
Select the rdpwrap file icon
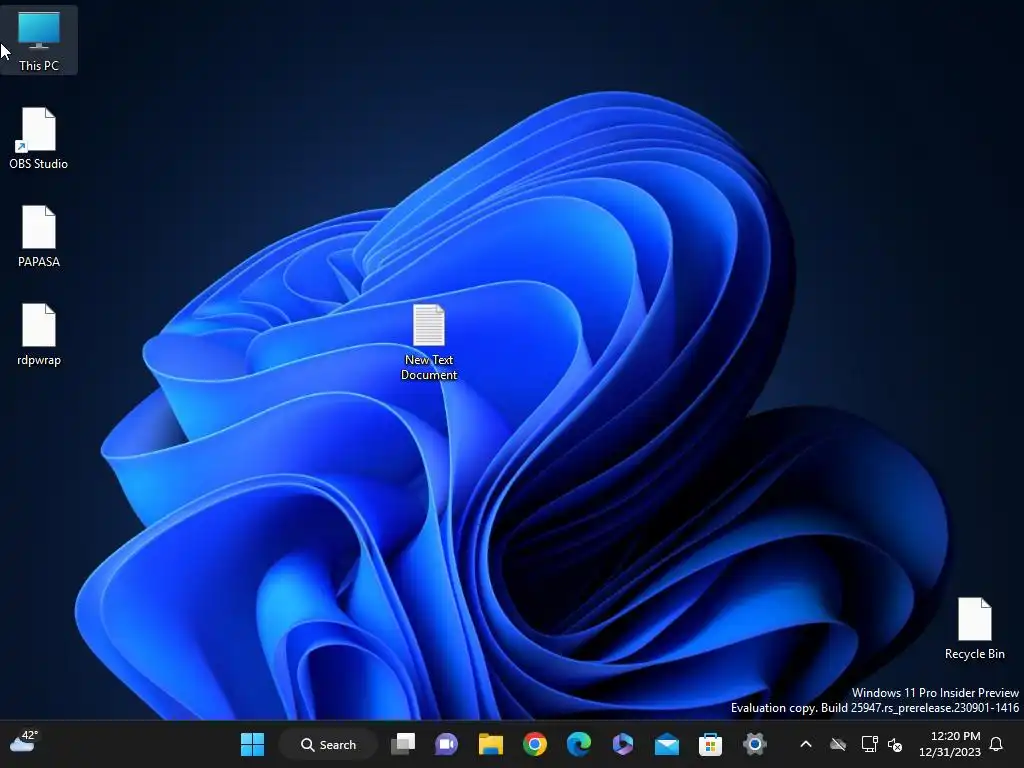pyautogui.click(x=39, y=334)
